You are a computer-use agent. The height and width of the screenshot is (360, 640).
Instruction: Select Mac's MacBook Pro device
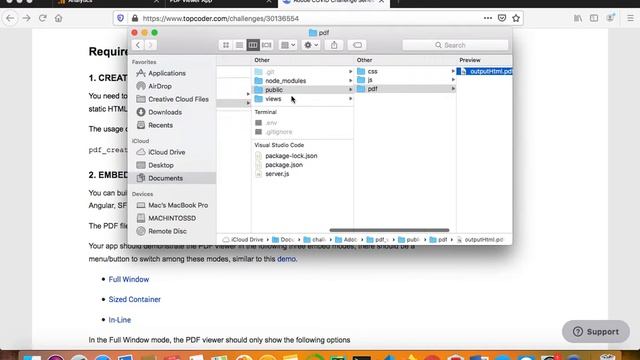pos(171,205)
